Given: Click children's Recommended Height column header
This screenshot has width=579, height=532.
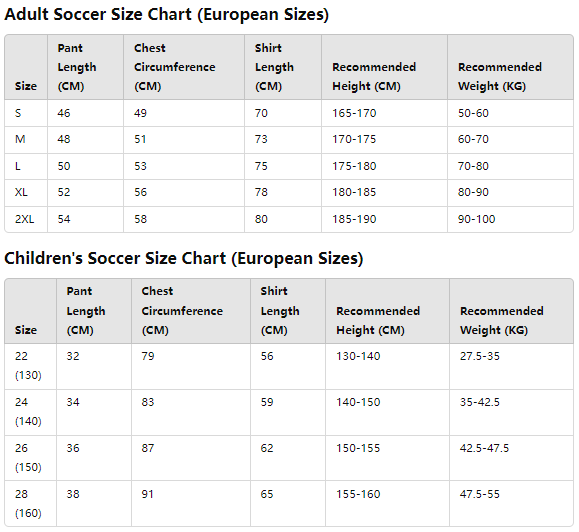Looking at the screenshot, I should 387,311.
